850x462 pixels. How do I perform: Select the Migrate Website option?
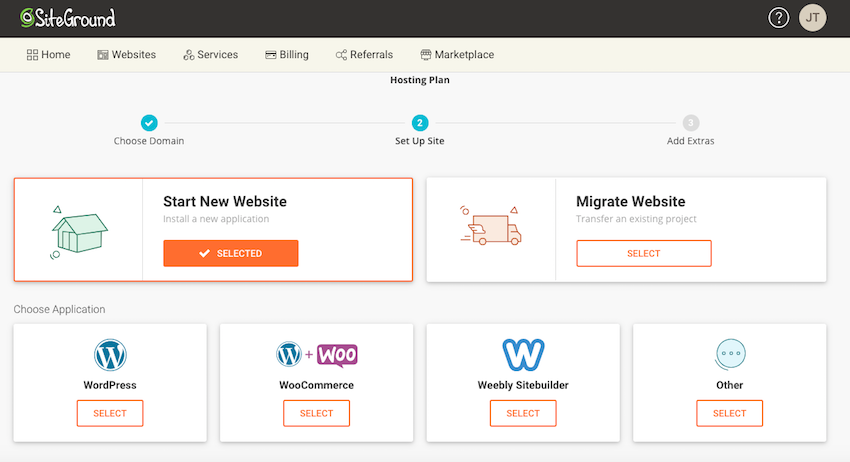coord(644,253)
